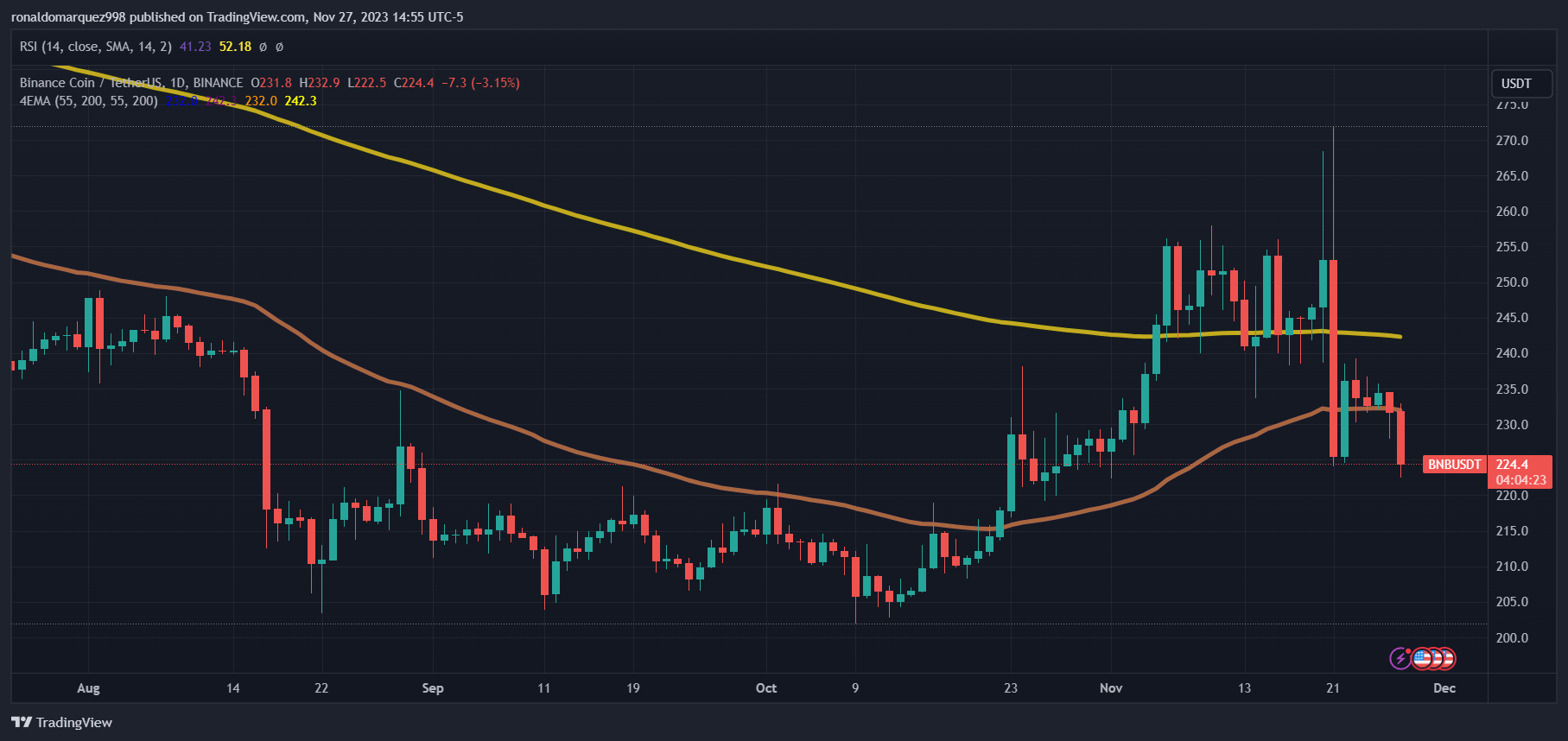Click the 250.0 level on price scale

tap(1512, 282)
